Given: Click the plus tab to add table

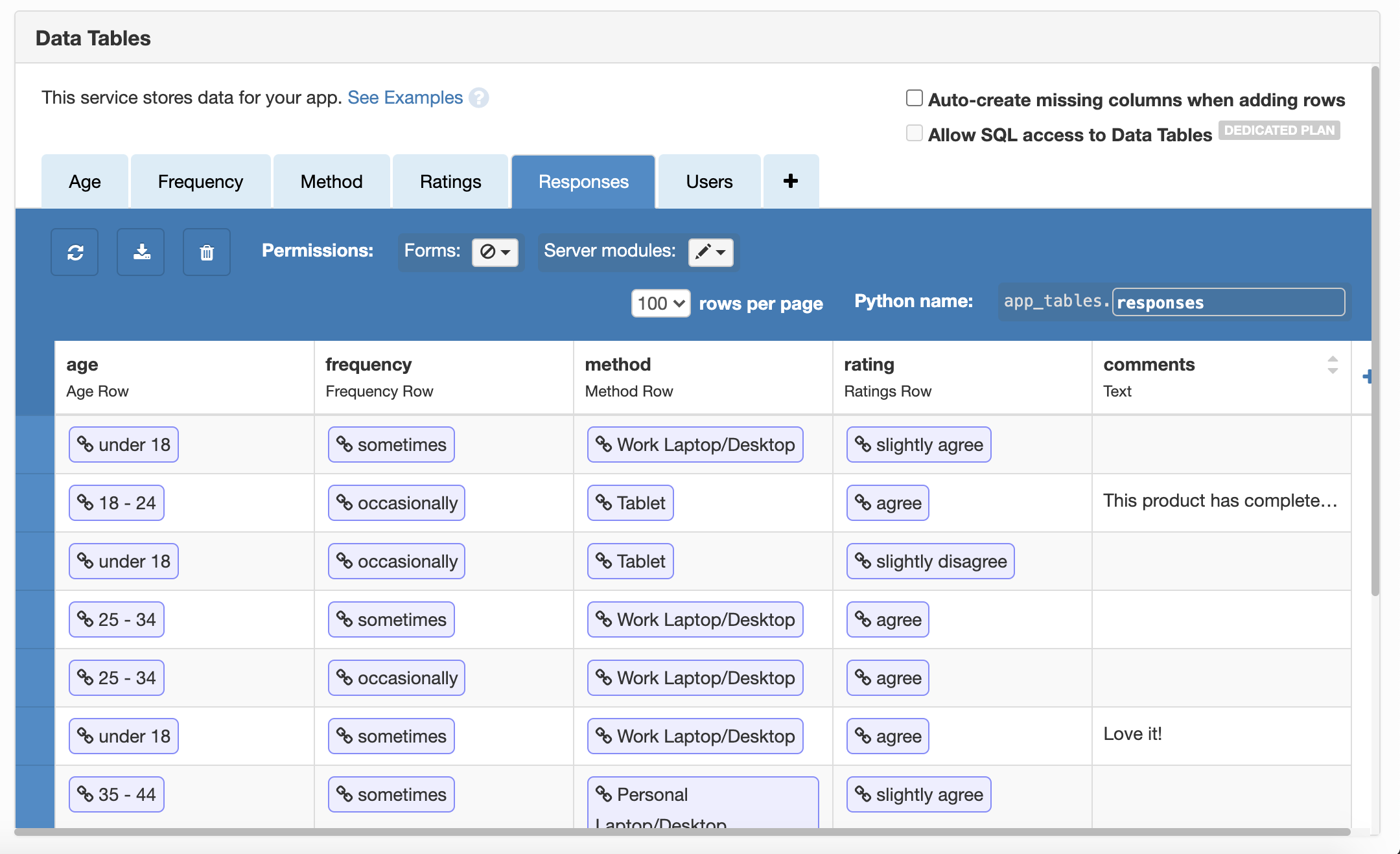Looking at the screenshot, I should pos(791,181).
